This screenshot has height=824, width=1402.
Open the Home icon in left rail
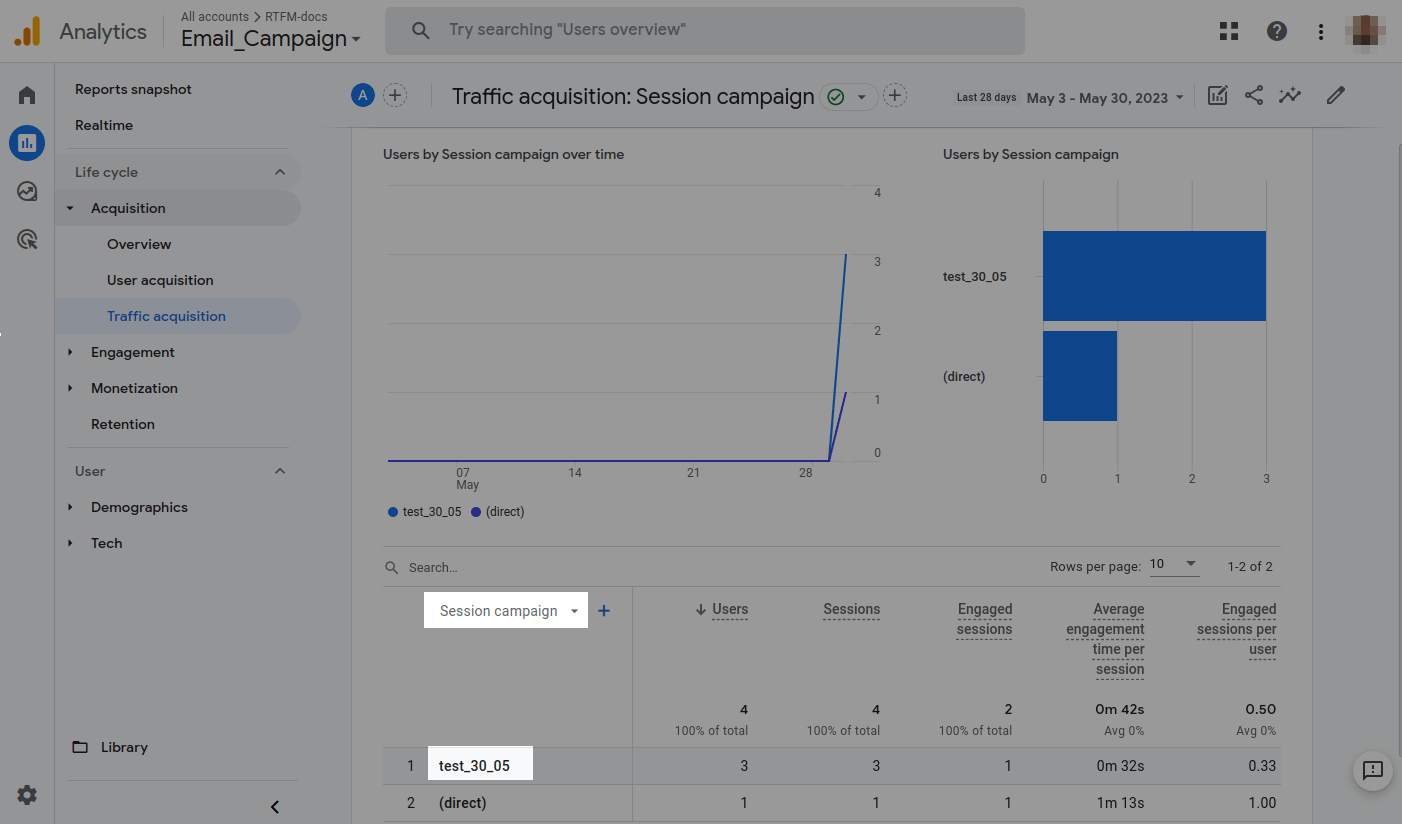click(x=27, y=95)
